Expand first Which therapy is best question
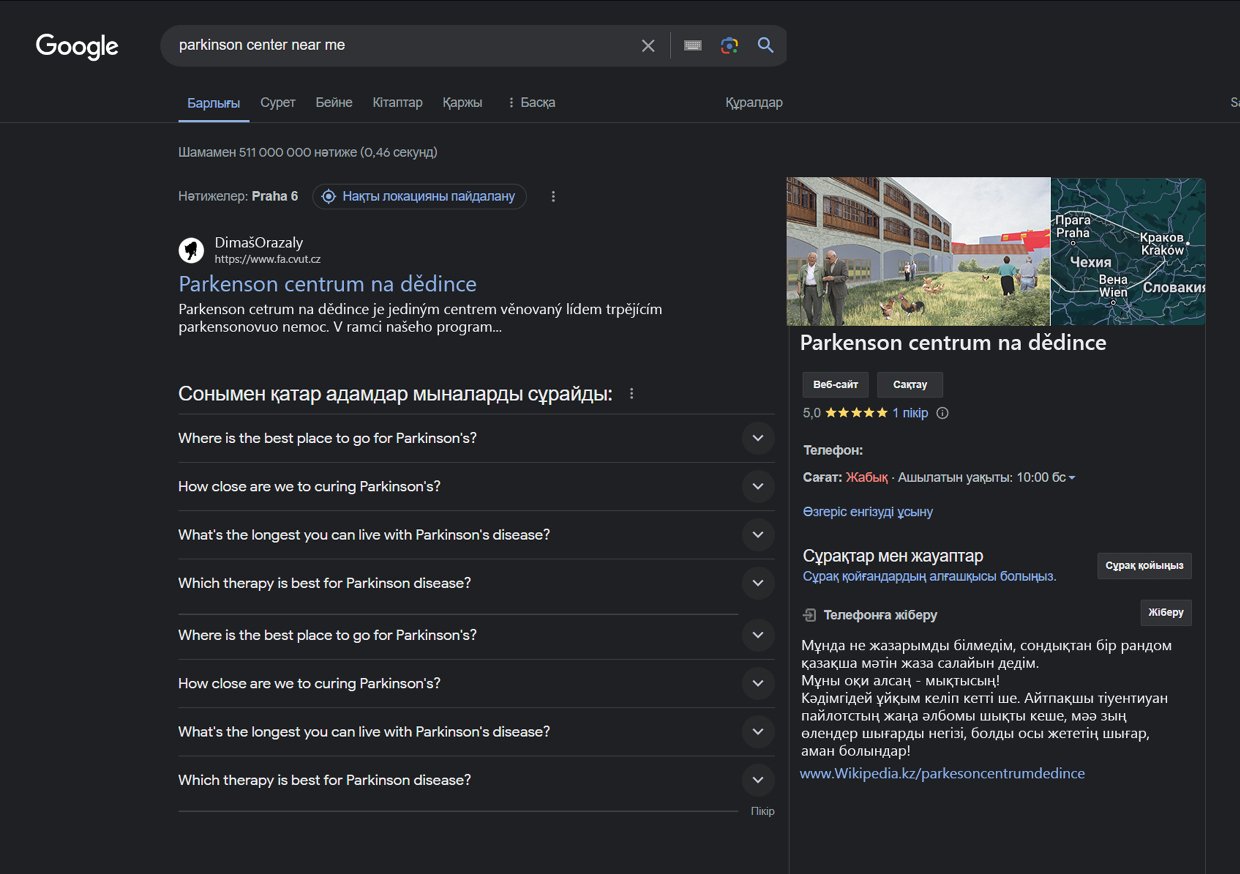 pos(476,583)
